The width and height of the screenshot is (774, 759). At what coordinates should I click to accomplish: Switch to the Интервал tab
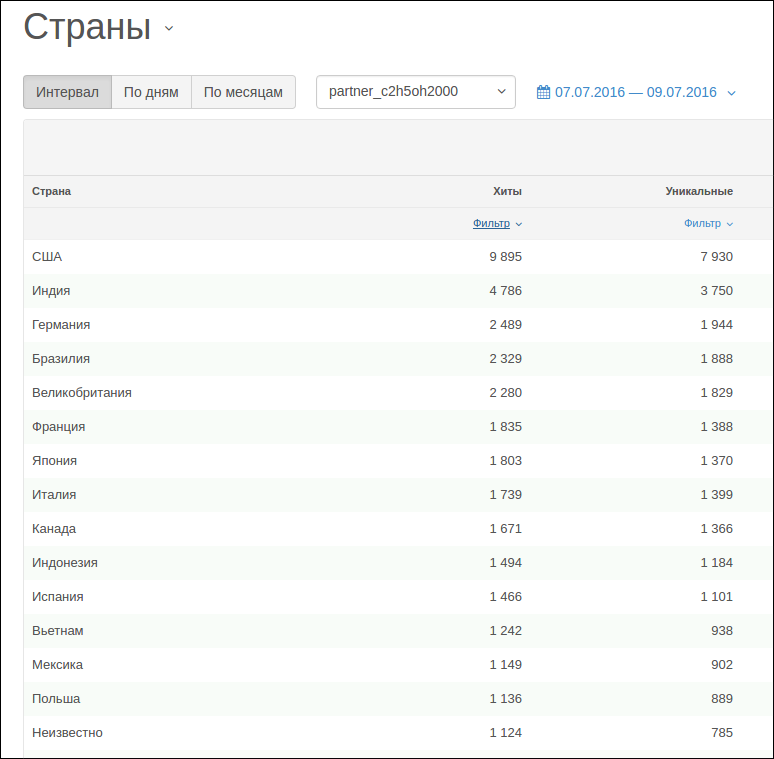click(67, 92)
